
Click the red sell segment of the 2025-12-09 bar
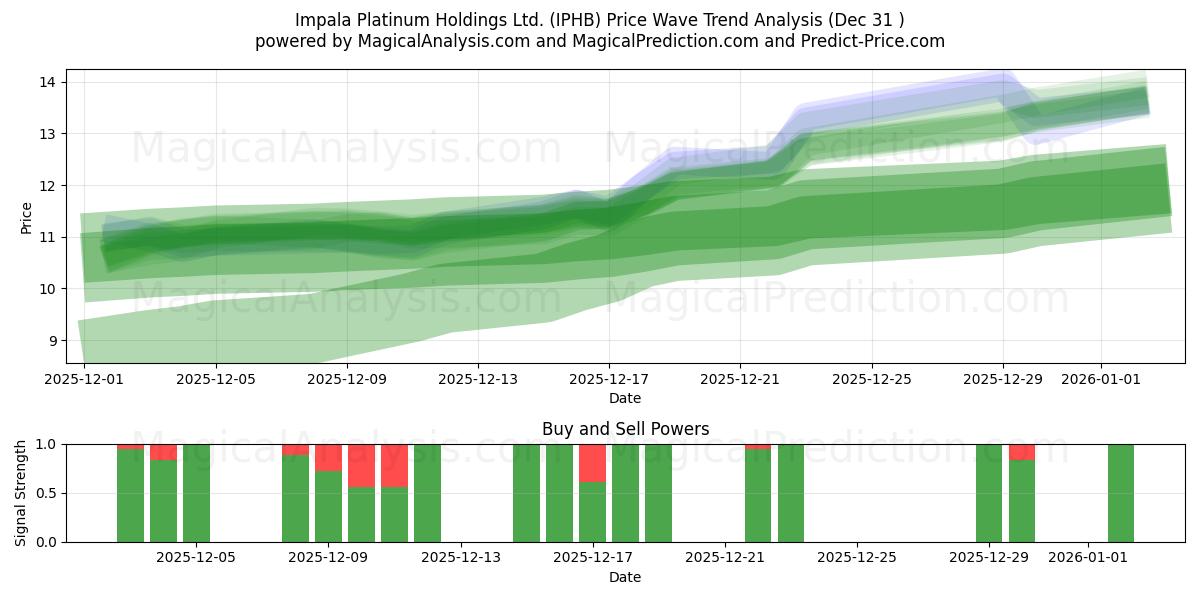point(329,457)
